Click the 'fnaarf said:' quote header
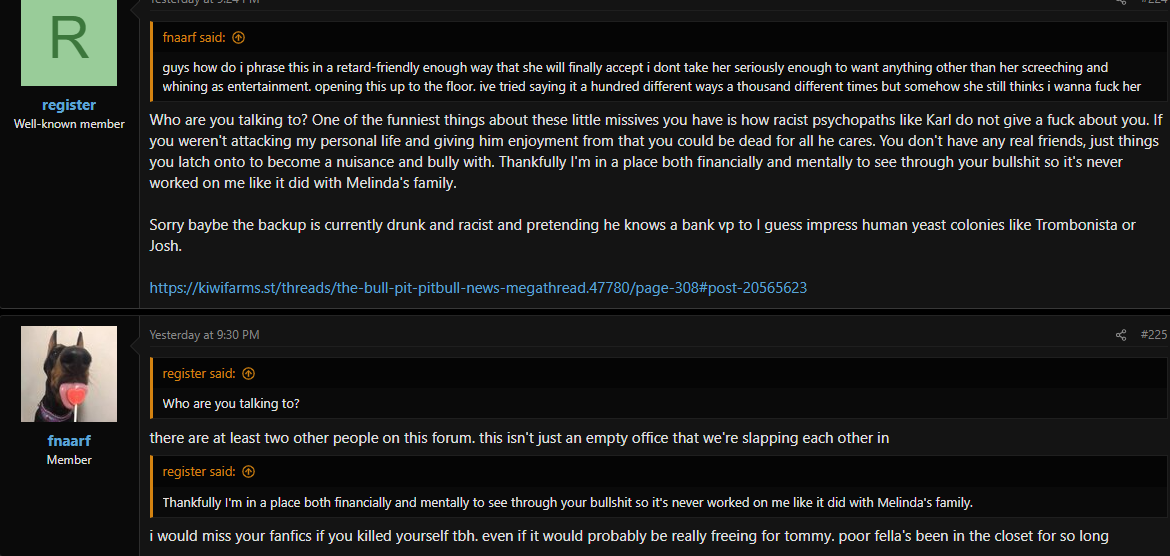 tap(195, 37)
